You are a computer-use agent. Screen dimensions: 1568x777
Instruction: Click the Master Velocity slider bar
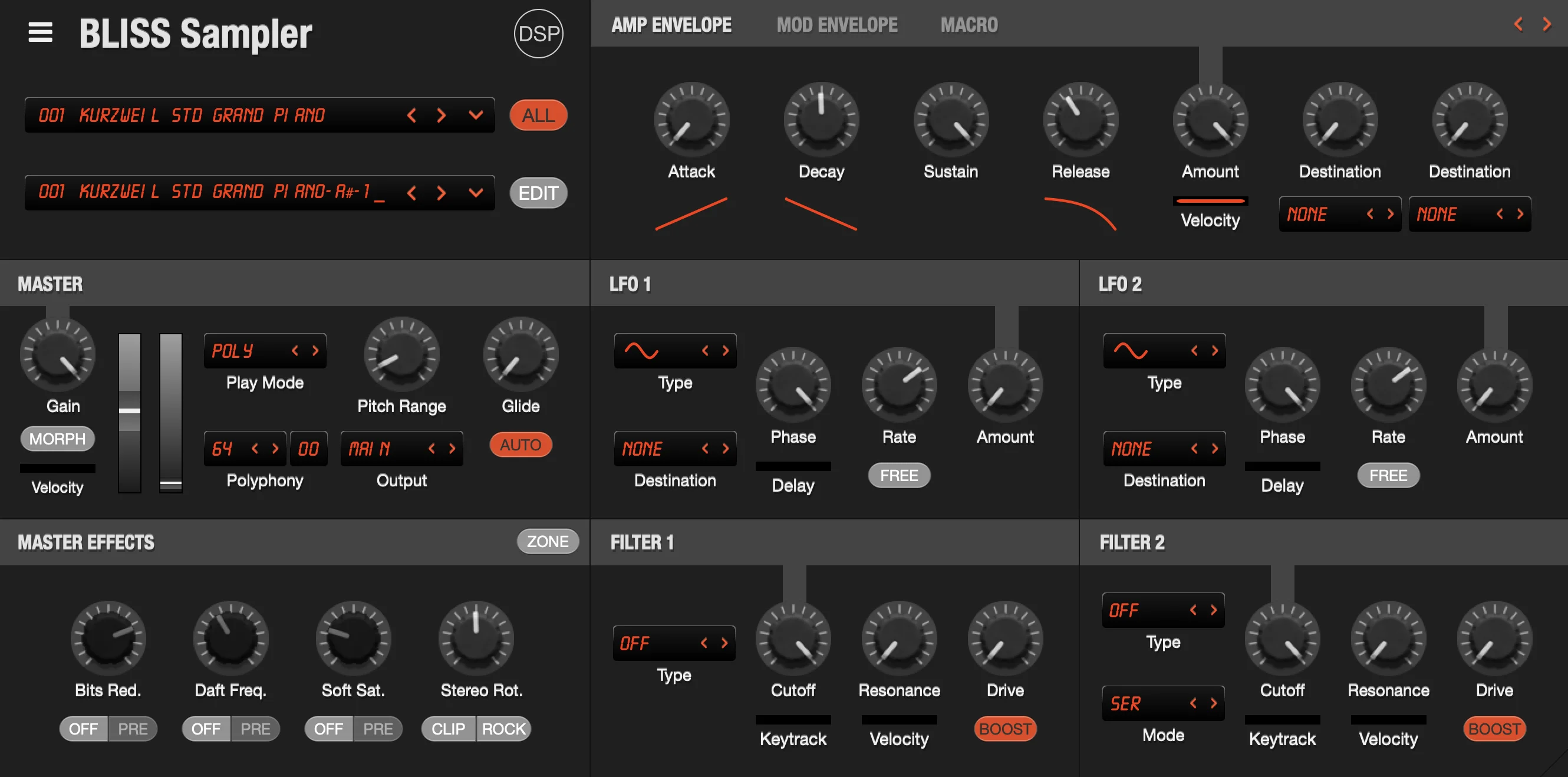pos(58,468)
